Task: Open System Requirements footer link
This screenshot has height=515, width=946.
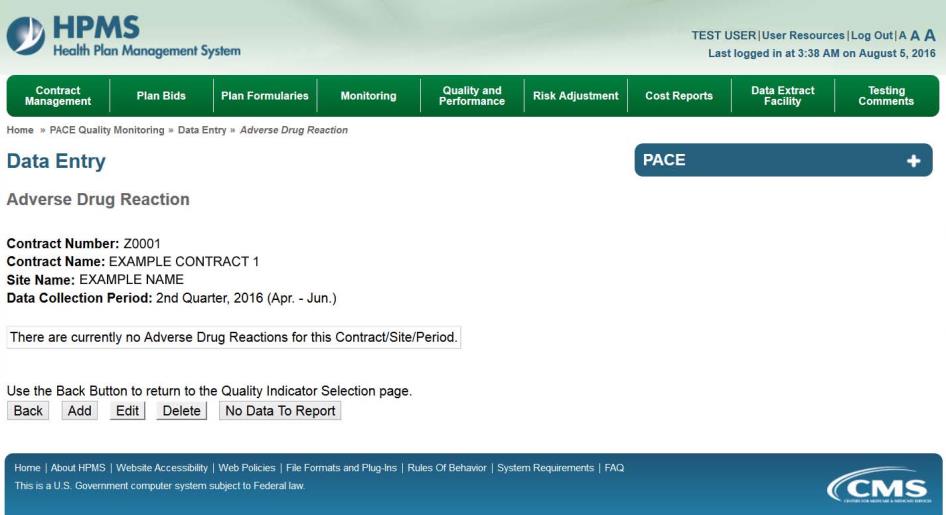Action: [x=545, y=467]
